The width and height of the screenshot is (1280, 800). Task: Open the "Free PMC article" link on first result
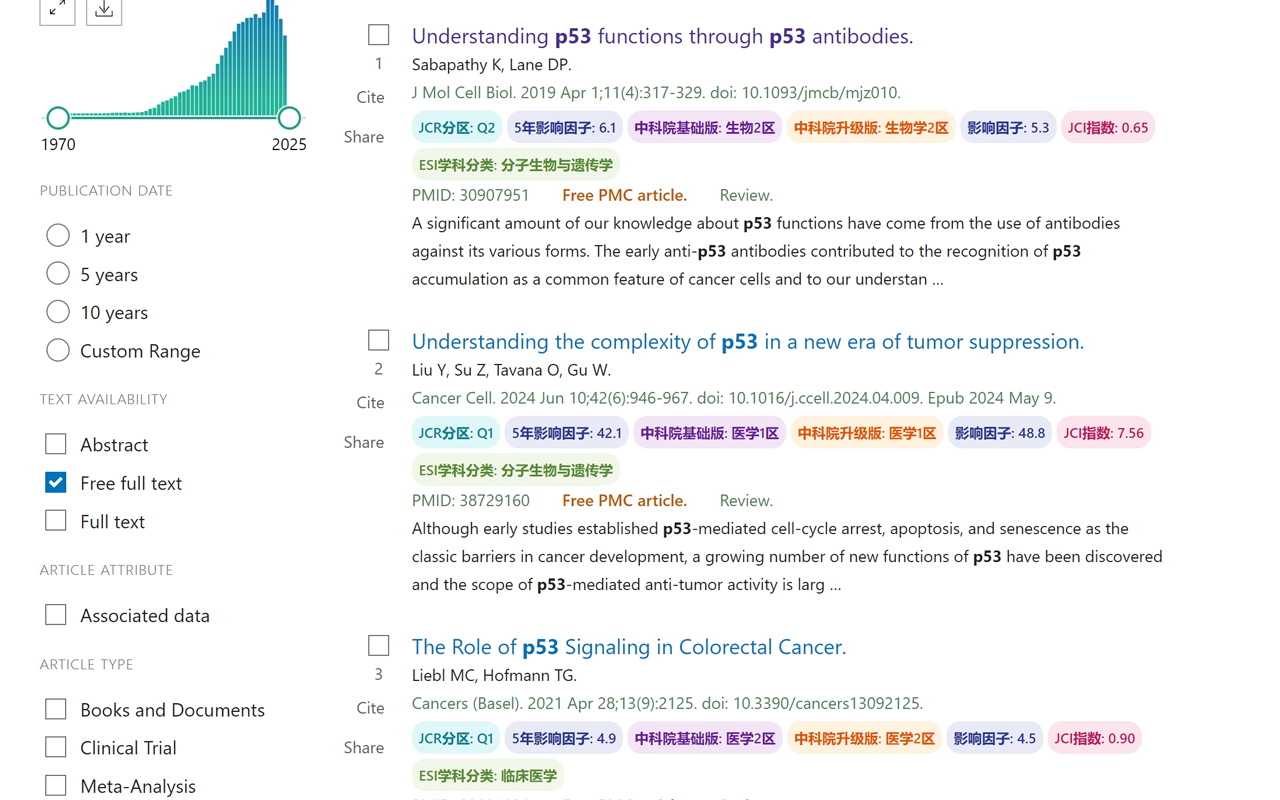624,194
